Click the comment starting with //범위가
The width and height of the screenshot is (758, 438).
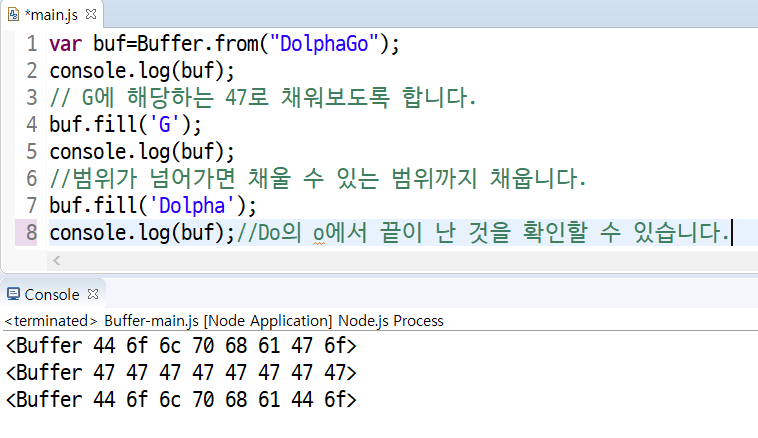(318, 178)
